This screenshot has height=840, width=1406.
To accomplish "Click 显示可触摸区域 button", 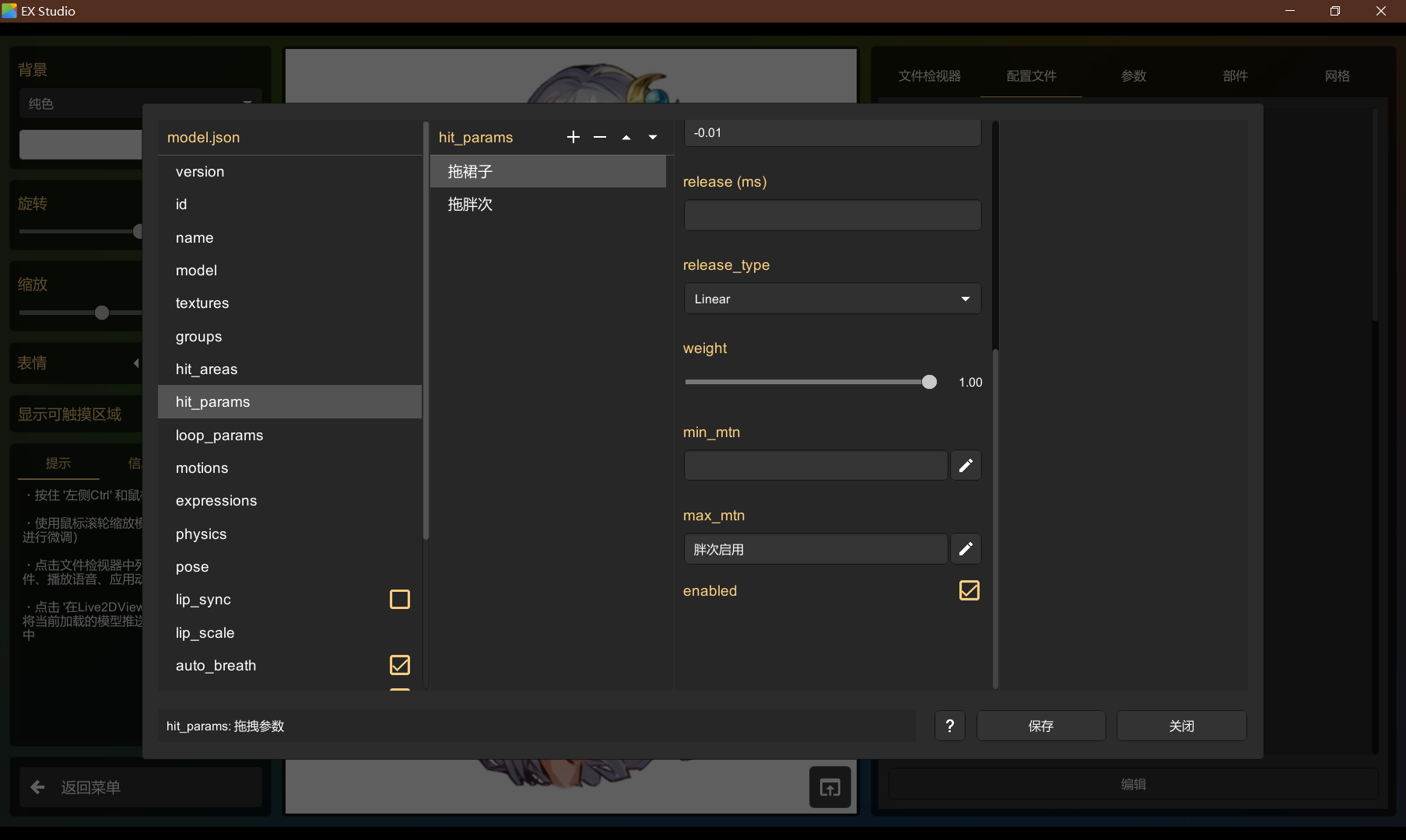I will tap(78, 415).
